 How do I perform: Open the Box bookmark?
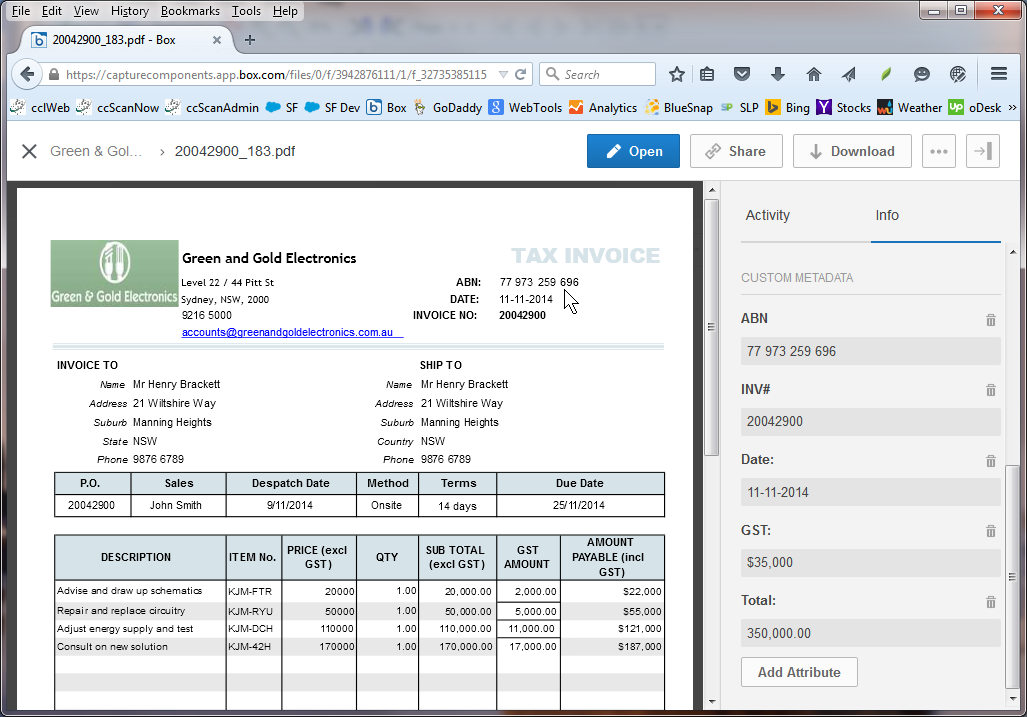386,107
